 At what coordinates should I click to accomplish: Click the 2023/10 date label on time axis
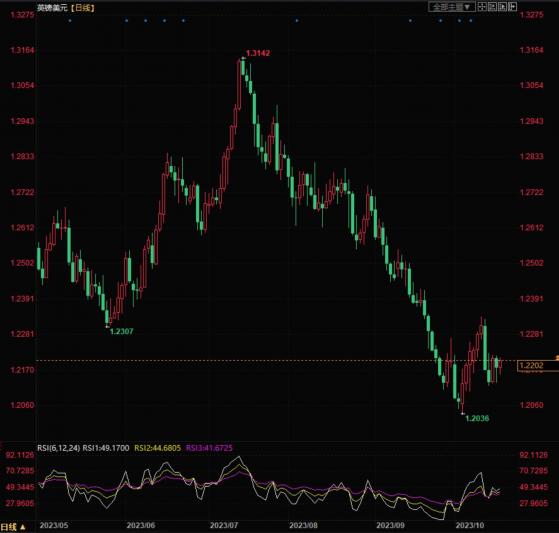tap(470, 525)
